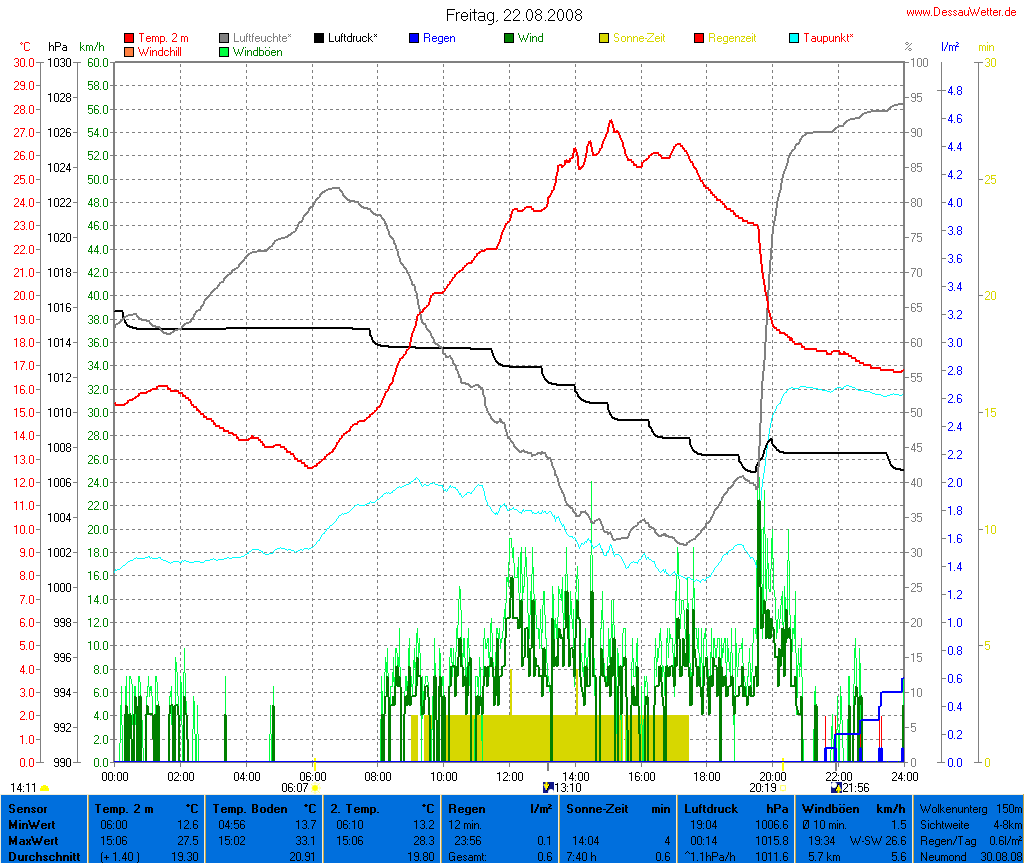Screen dimensions: 1024x863
Task: Open the www.DessauWetter.de link
Action: pyautogui.click(x=962, y=12)
